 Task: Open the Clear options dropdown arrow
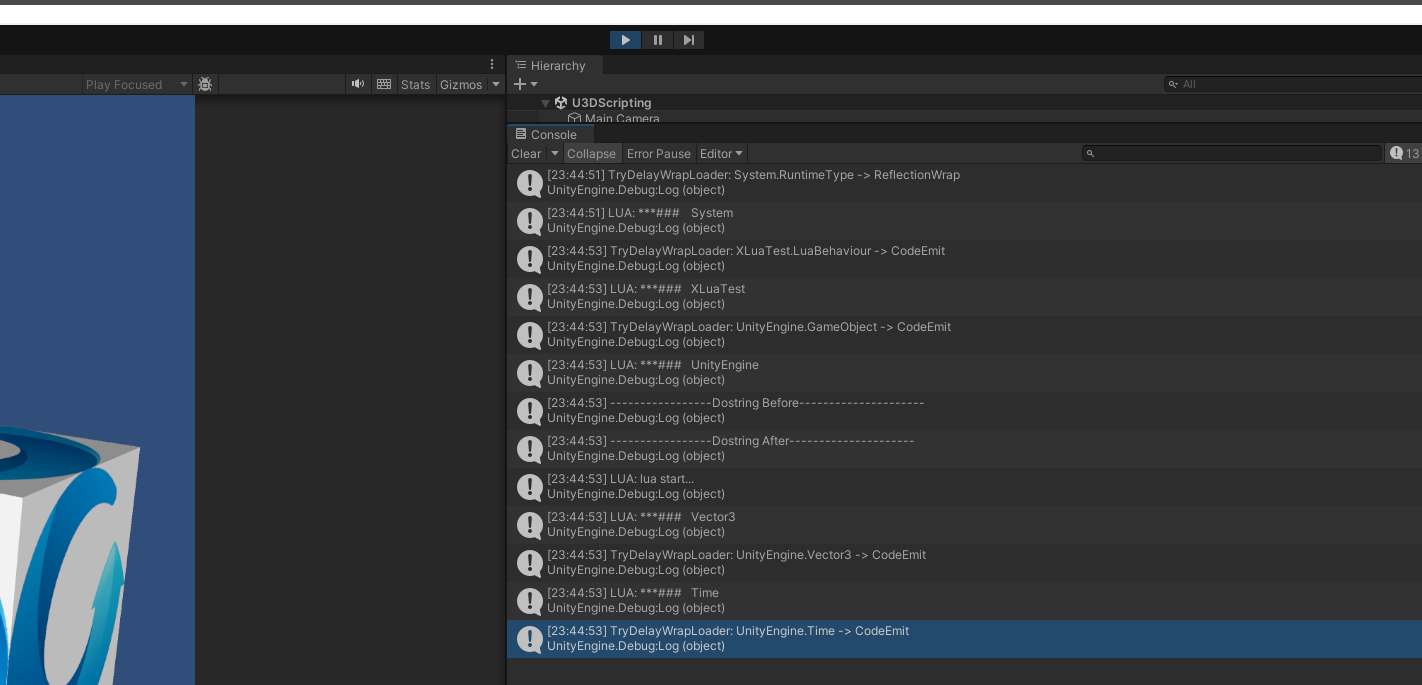pyautogui.click(x=555, y=153)
